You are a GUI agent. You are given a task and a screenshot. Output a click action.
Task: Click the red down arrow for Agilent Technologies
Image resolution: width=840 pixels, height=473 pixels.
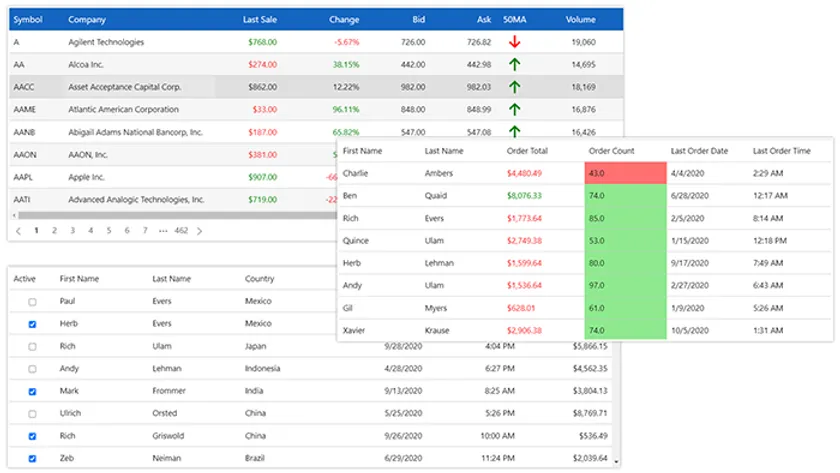[515, 42]
